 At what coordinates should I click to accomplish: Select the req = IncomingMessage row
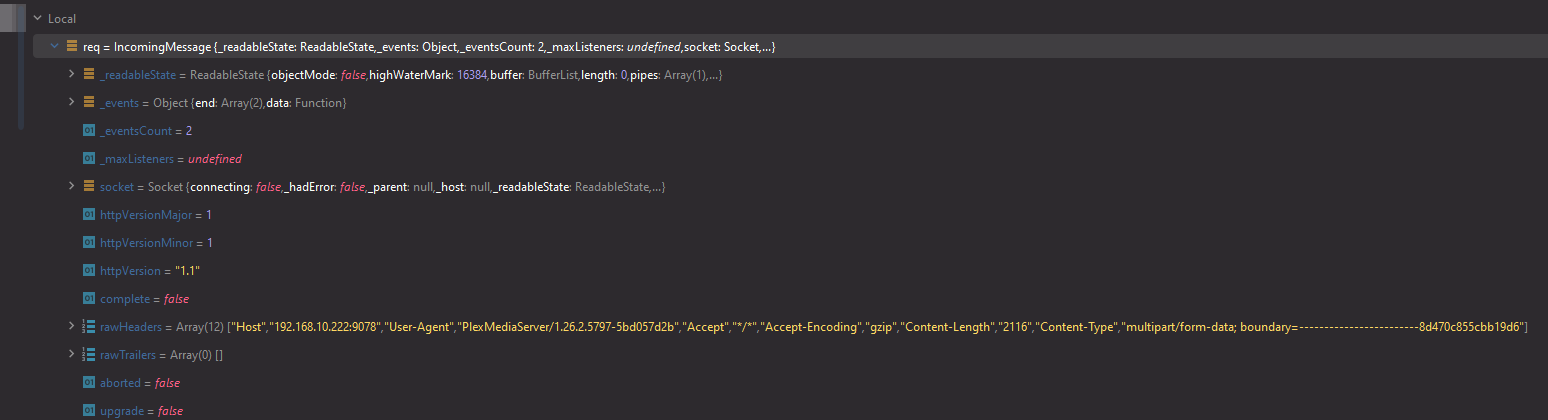788,47
